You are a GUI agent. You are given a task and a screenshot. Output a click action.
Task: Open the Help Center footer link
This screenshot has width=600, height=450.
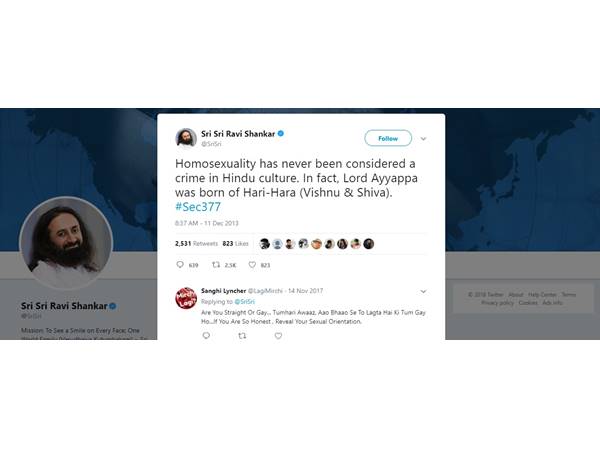pos(542,294)
